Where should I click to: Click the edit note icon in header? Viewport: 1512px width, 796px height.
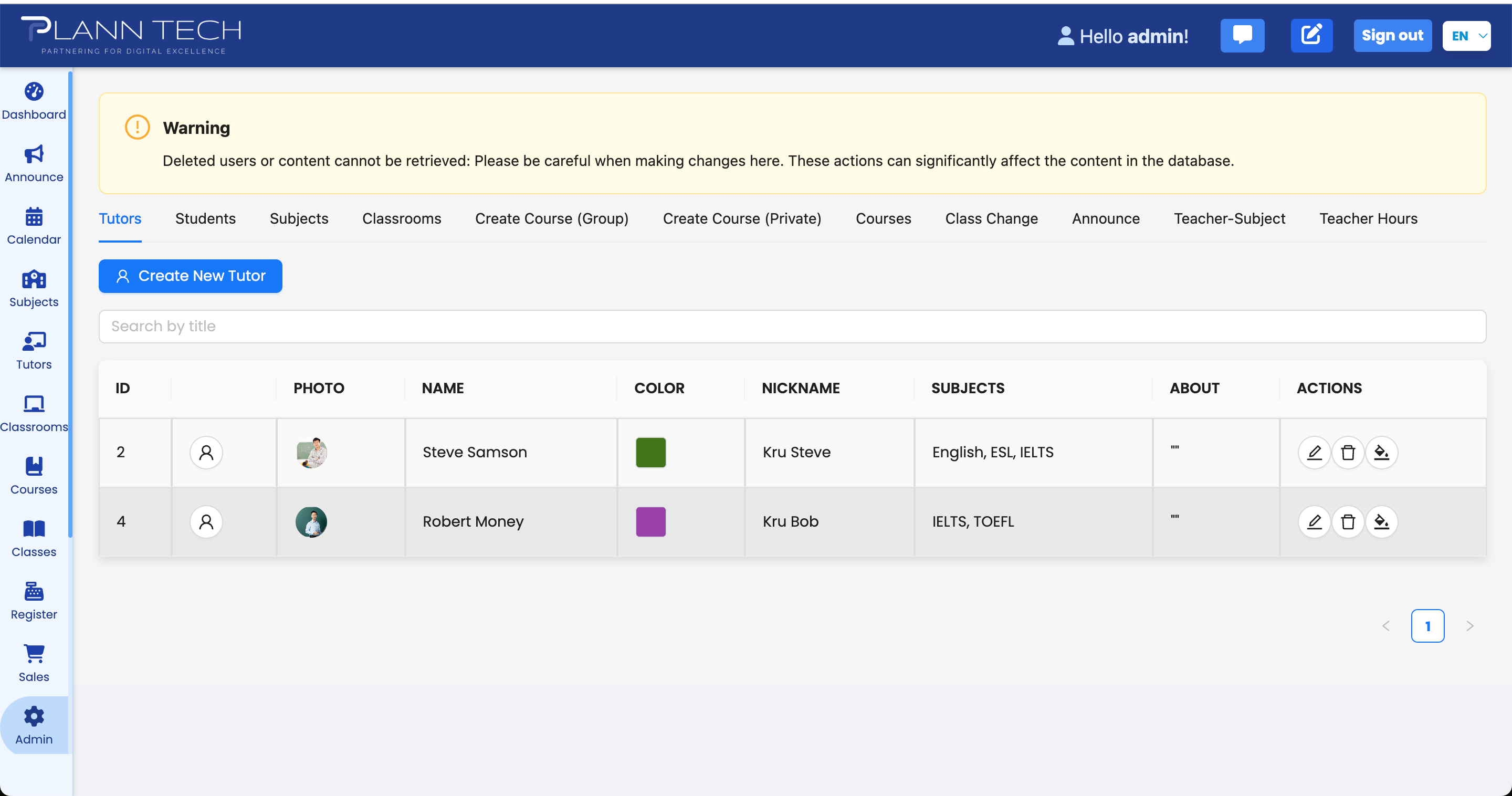point(1311,35)
